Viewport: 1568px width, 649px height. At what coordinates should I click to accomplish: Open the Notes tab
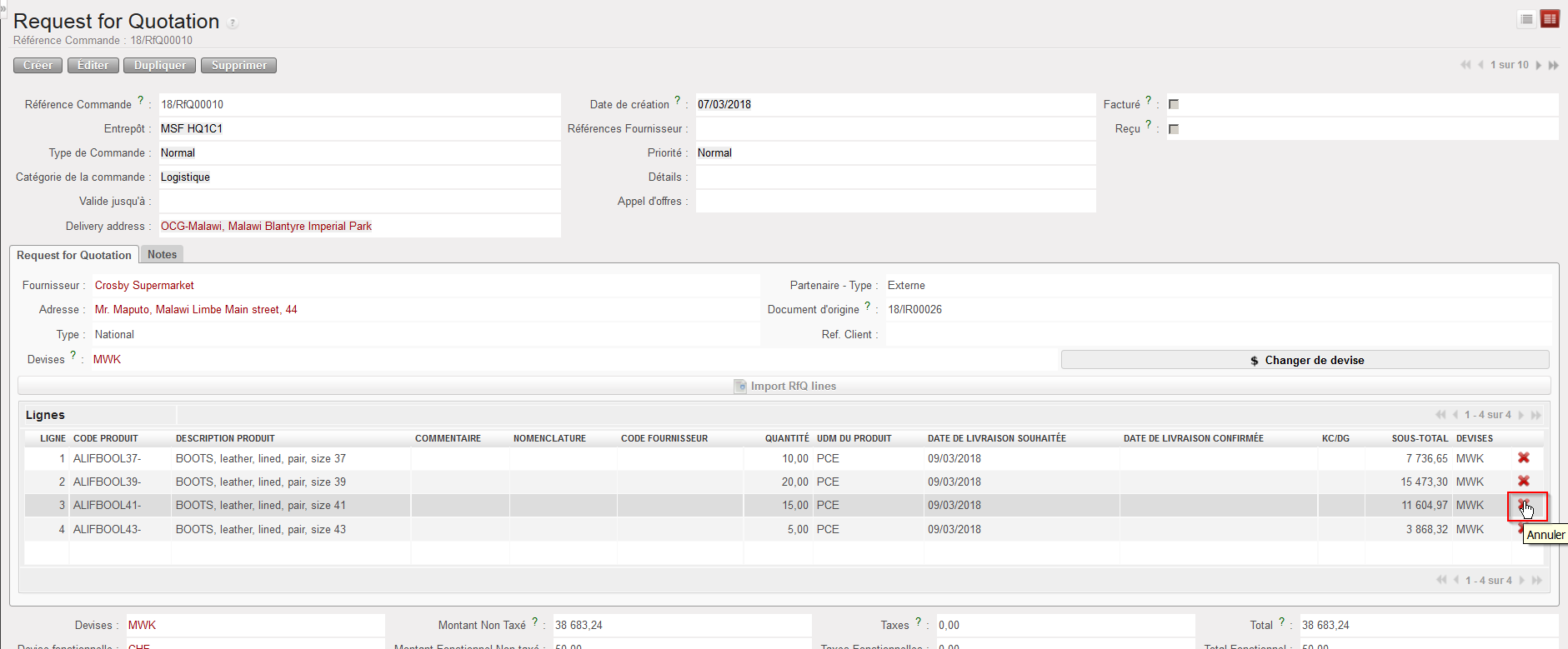point(162,255)
